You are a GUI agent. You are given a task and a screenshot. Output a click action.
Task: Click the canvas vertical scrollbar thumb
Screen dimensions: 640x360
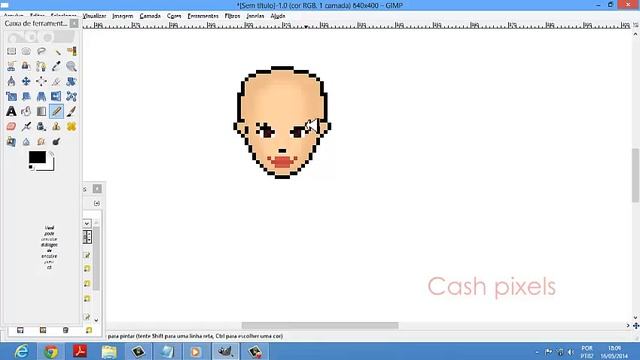pos(636,176)
